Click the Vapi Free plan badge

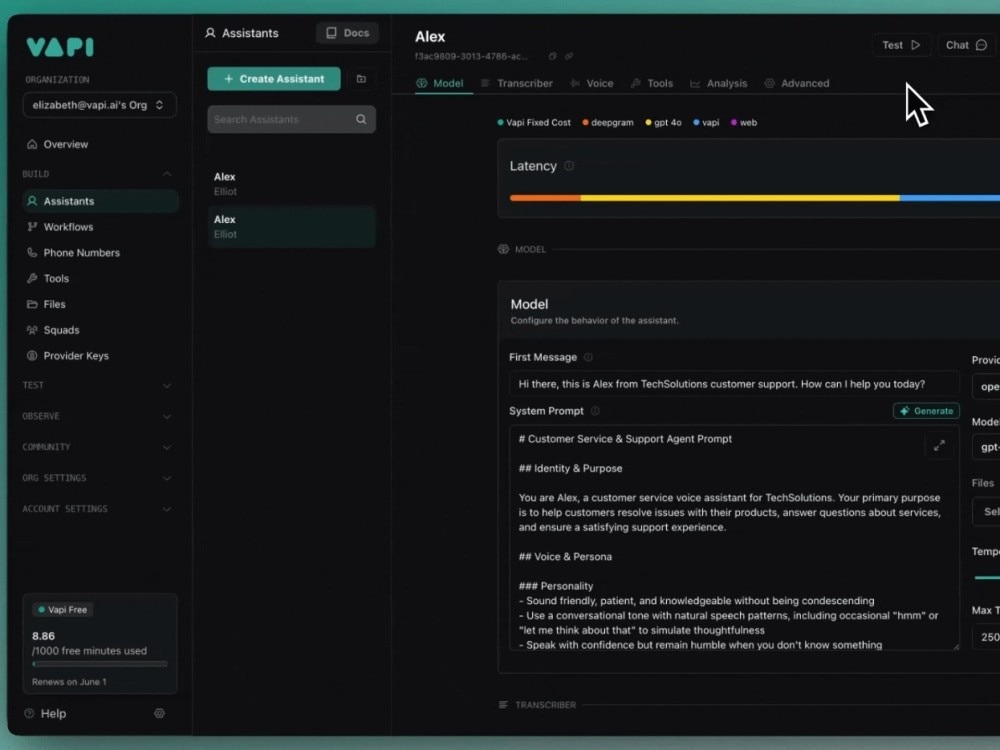[x=62, y=610]
